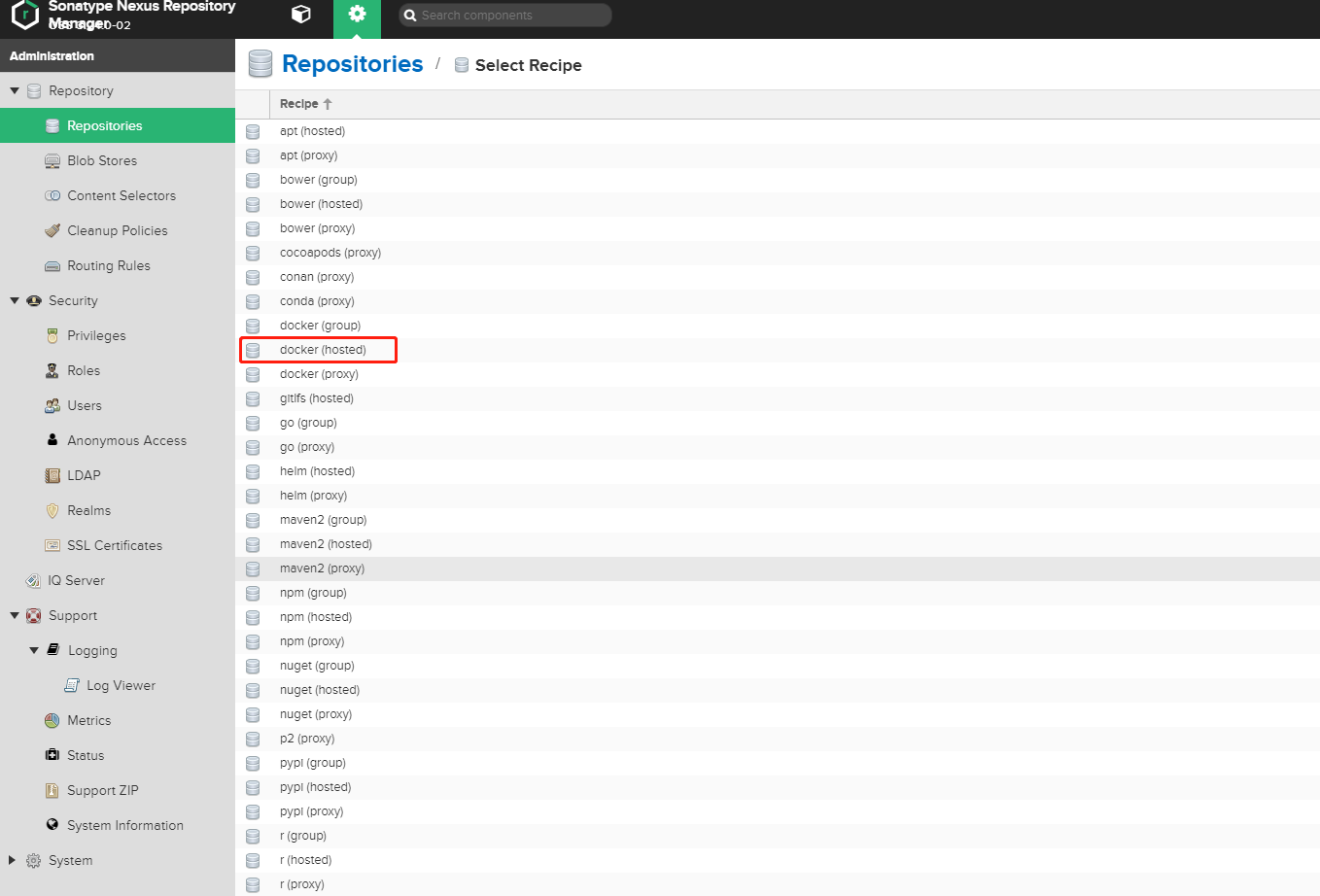Open the Blob Stores settings
The image size is (1320, 896).
click(103, 160)
